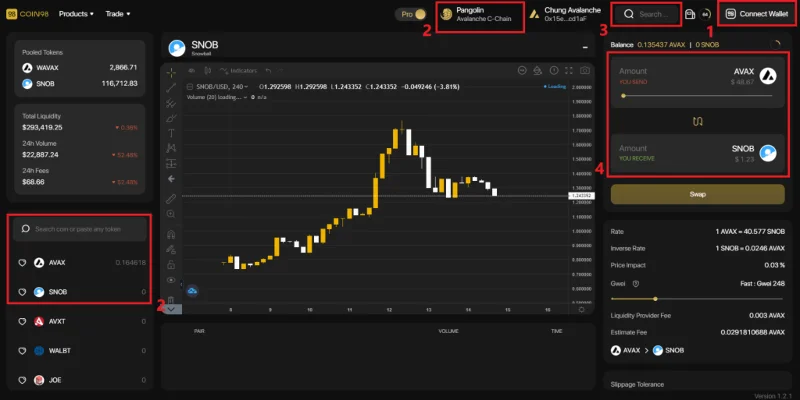Click the balance refresh spinner icon

pos(775,45)
